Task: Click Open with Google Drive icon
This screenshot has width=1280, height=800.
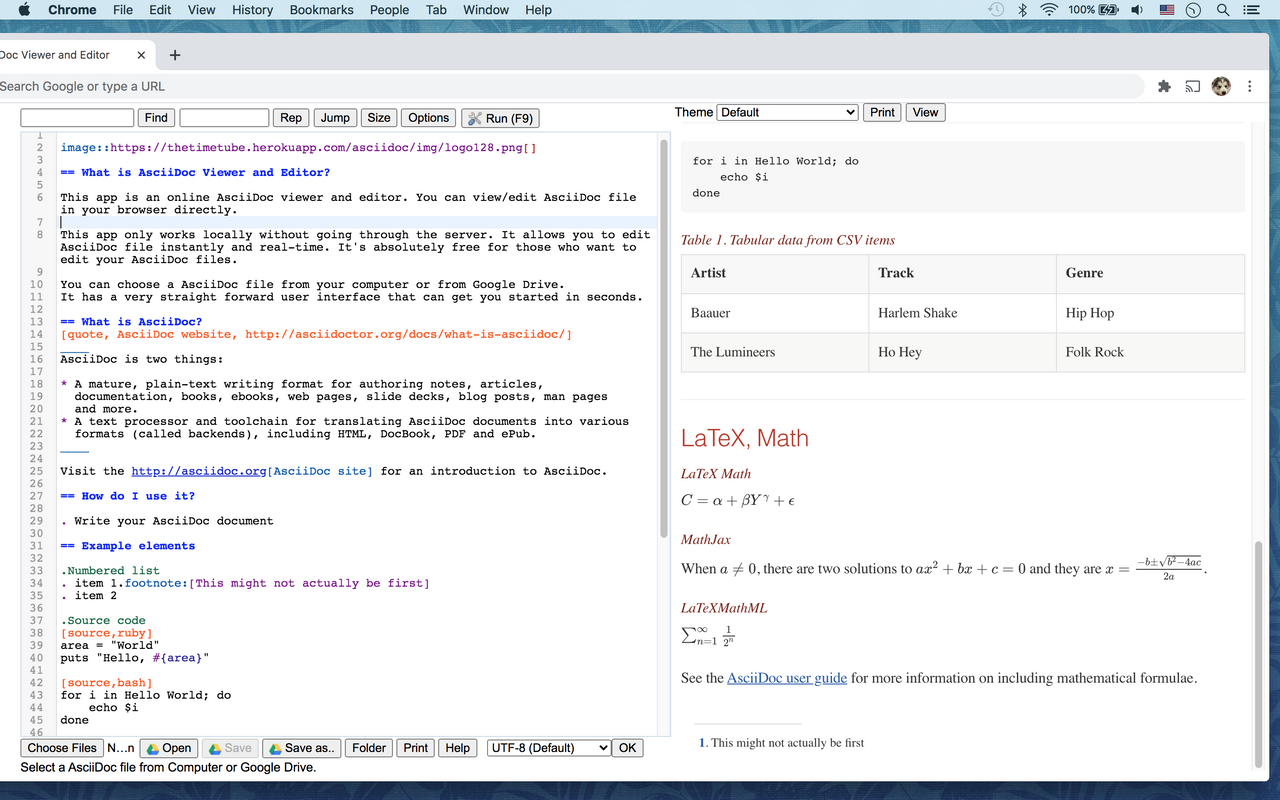Action: pos(168,748)
